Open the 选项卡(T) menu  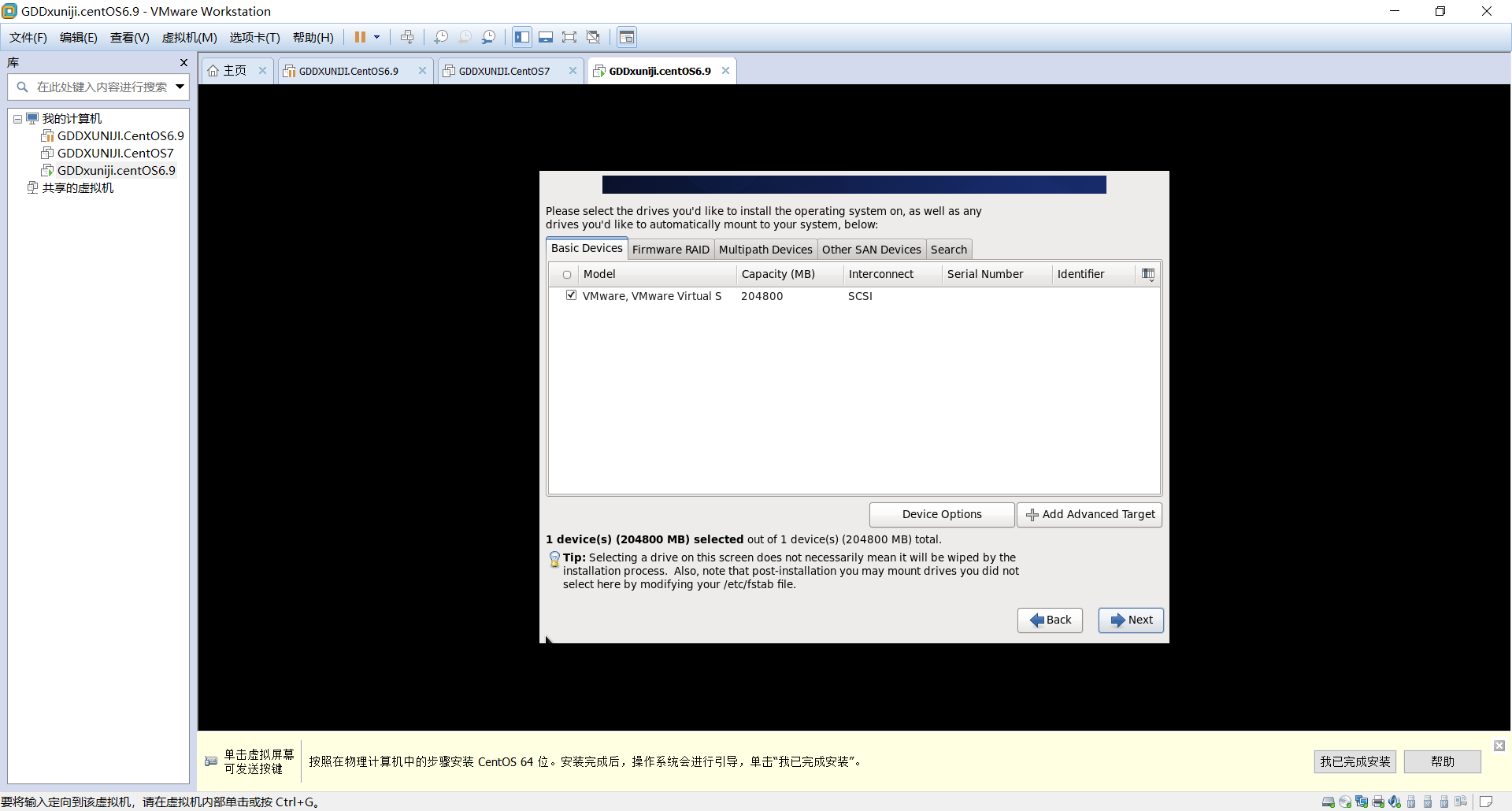point(254,37)
